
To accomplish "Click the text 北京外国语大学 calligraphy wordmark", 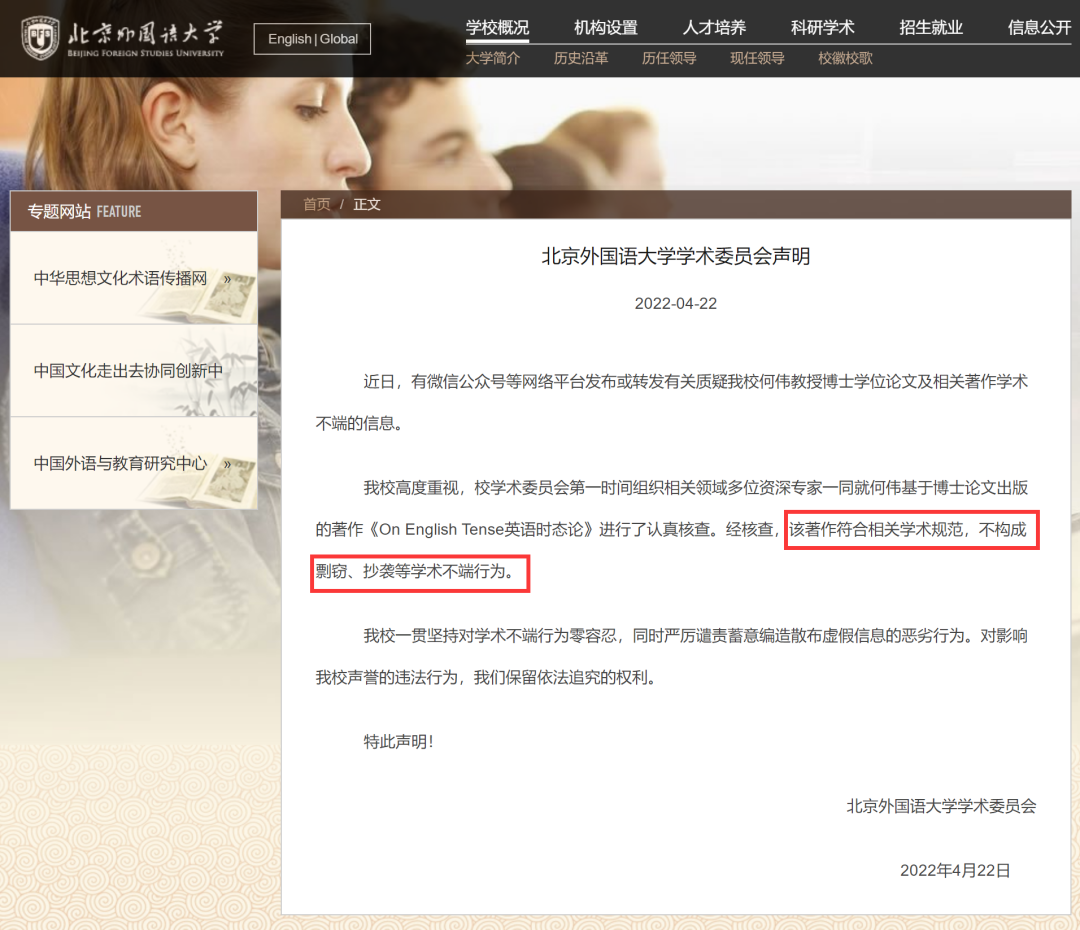I will point(146,34).
